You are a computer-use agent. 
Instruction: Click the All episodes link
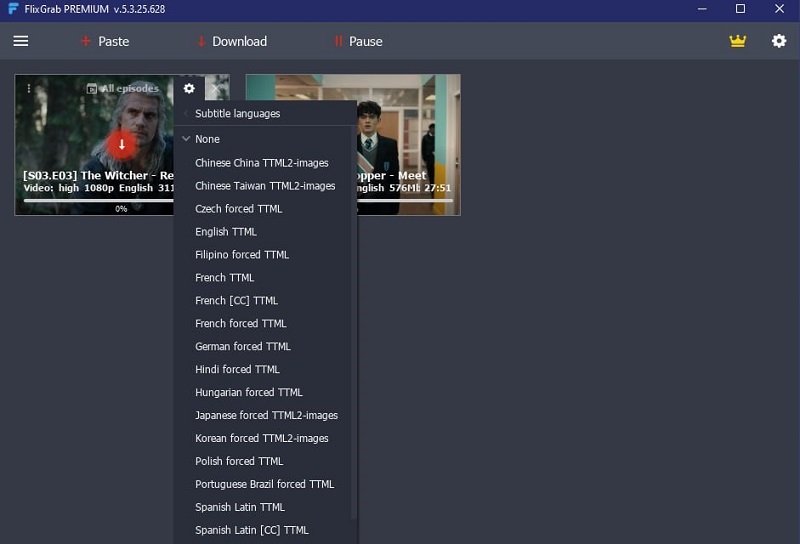pos(123,88)
